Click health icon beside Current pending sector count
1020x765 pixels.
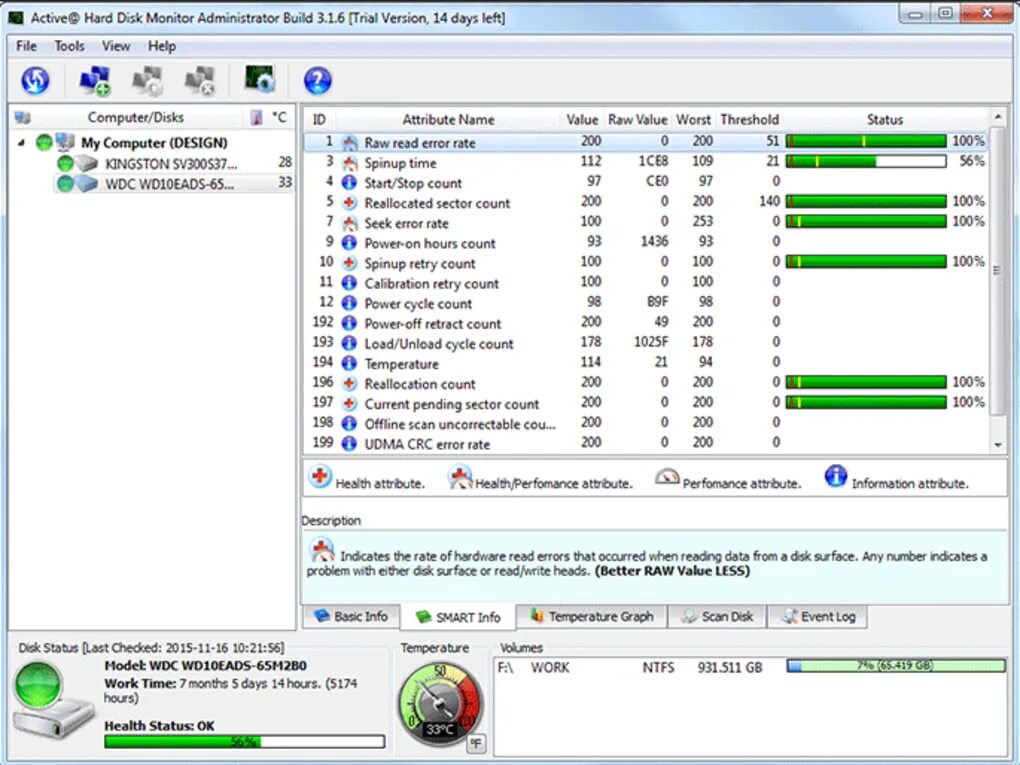[x=350, y=404]
